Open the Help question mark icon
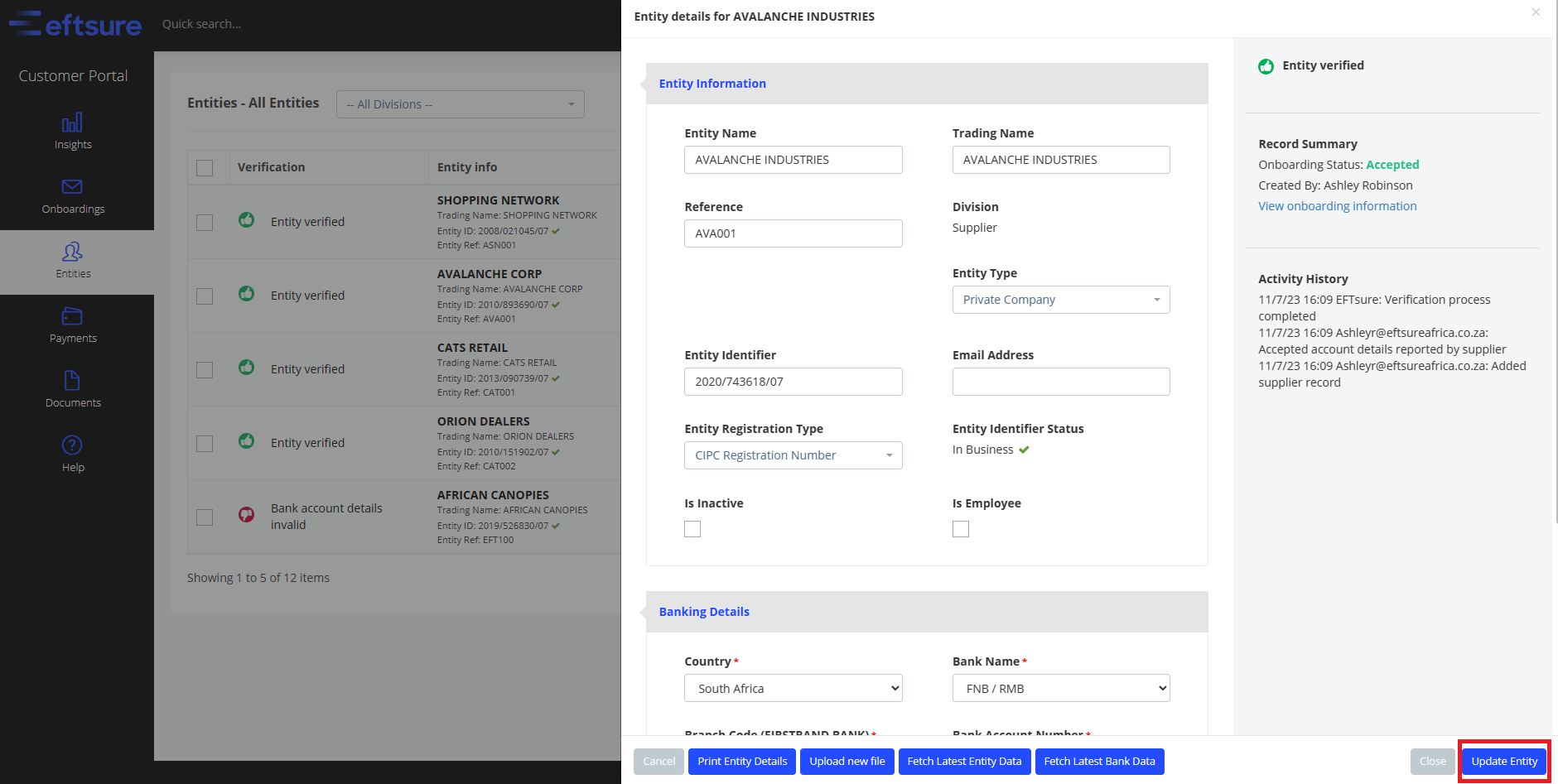This screenshot has height=784, width=1558. tap(72, 445)
